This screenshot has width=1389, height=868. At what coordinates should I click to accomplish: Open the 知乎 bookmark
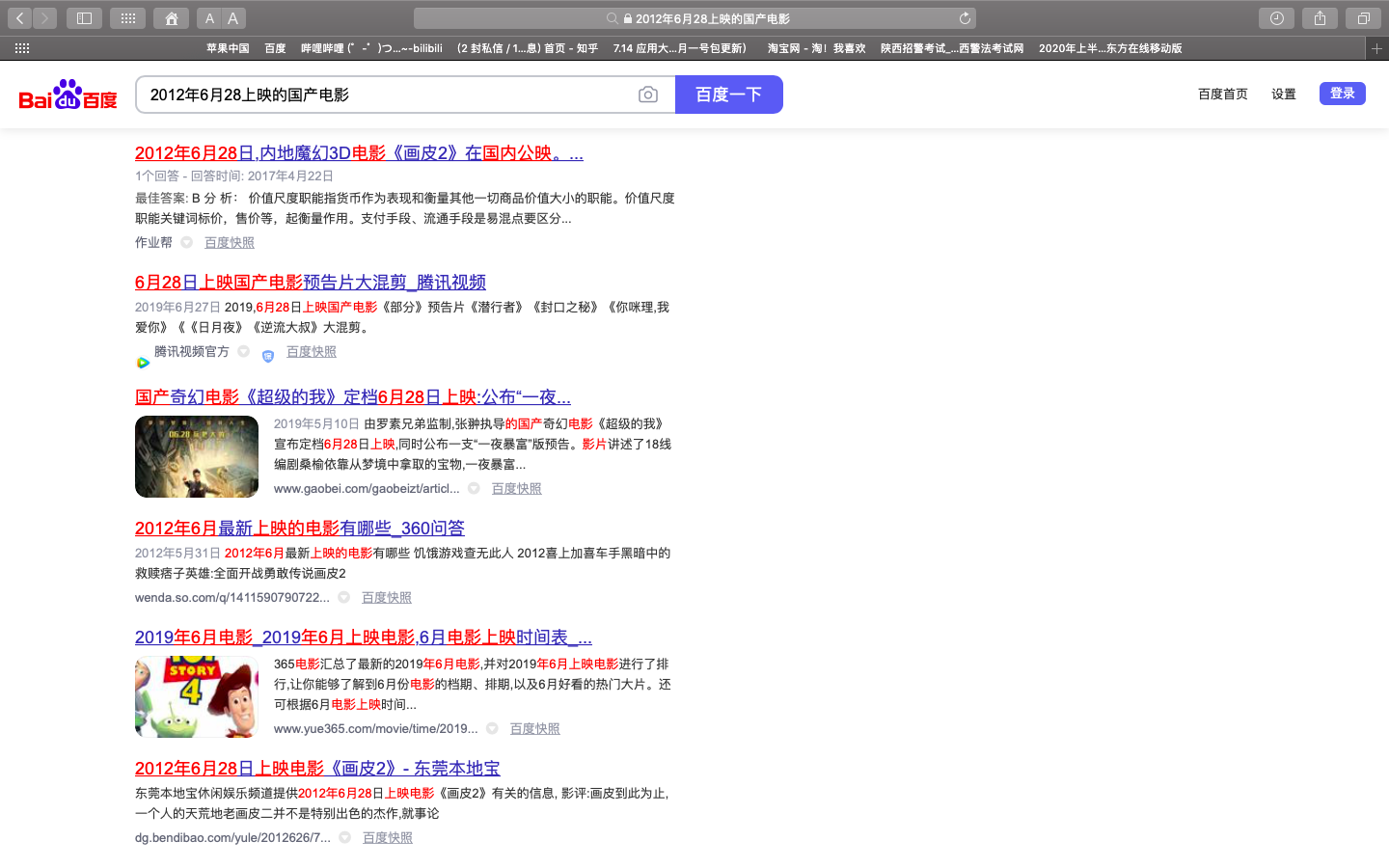click(527, 48)
